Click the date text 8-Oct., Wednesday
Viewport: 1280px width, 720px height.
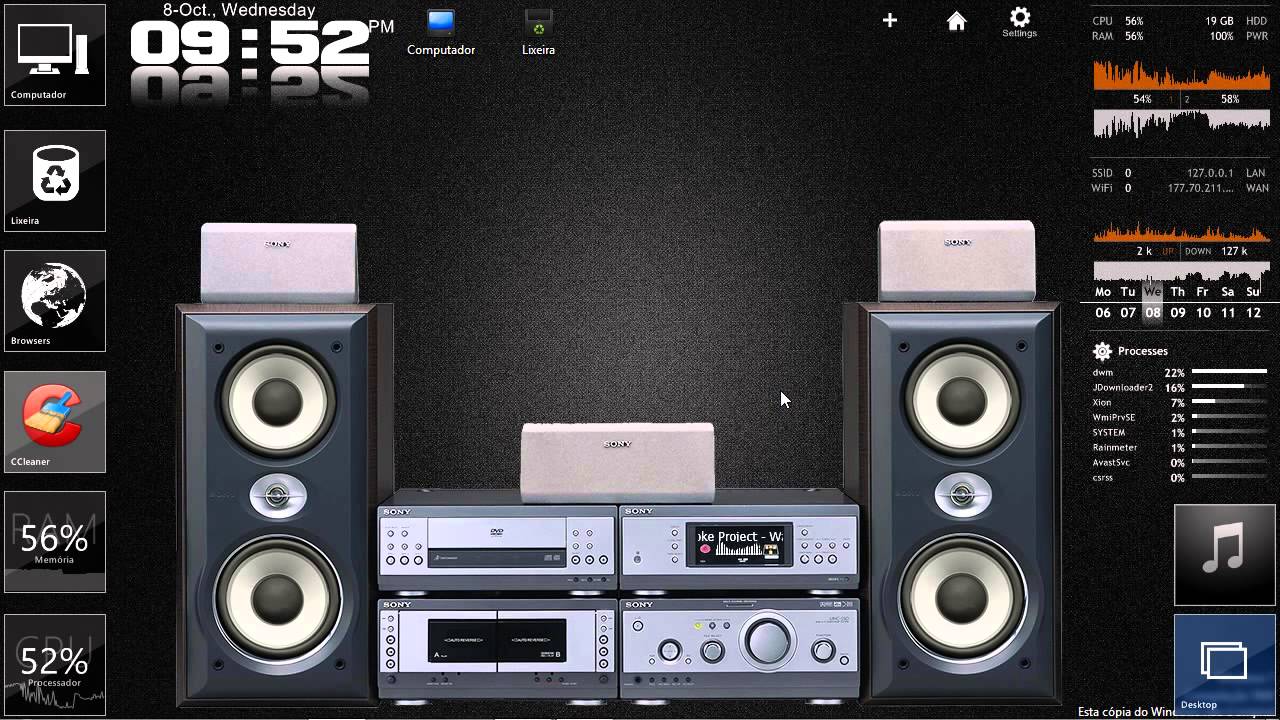(239, 10)
